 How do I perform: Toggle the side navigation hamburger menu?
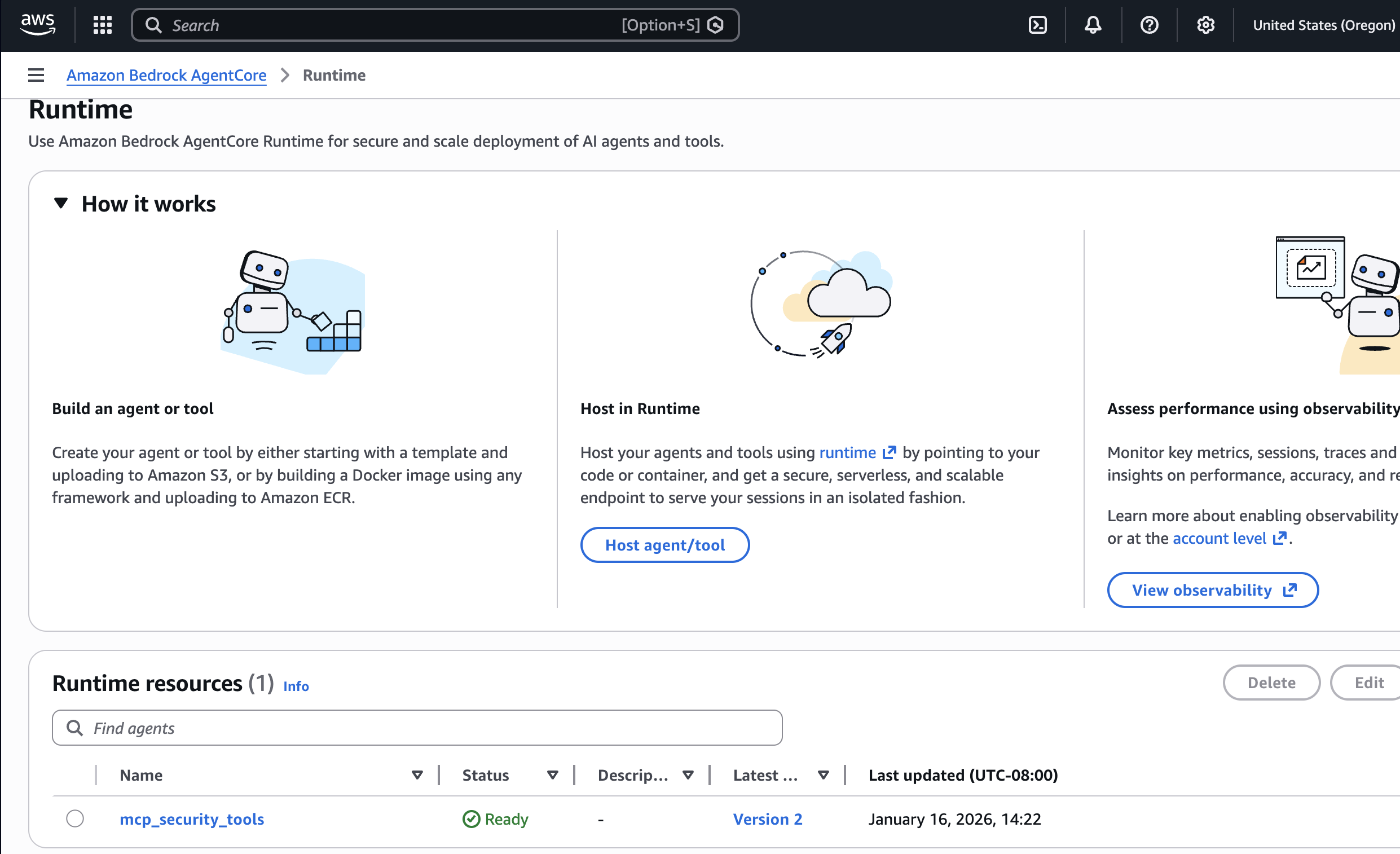pos(36,75)
